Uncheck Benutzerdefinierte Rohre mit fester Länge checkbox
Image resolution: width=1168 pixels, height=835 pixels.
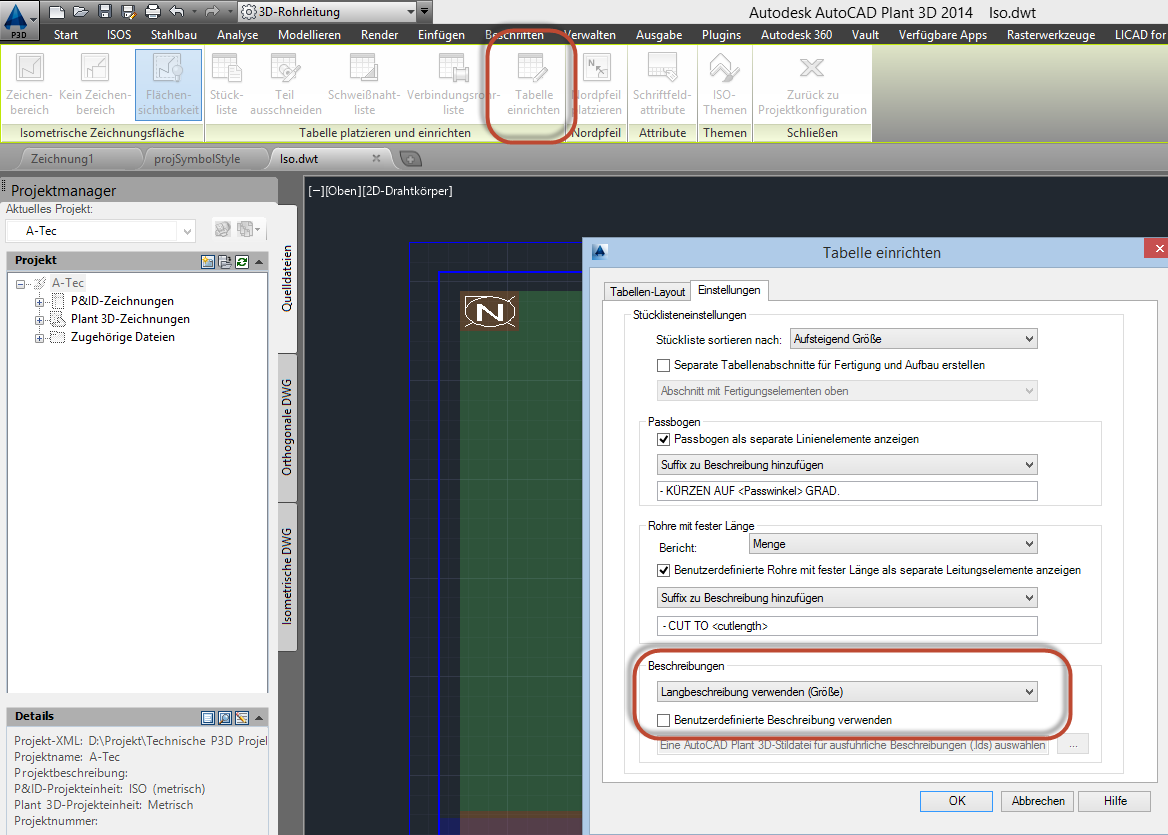point(664,571)
